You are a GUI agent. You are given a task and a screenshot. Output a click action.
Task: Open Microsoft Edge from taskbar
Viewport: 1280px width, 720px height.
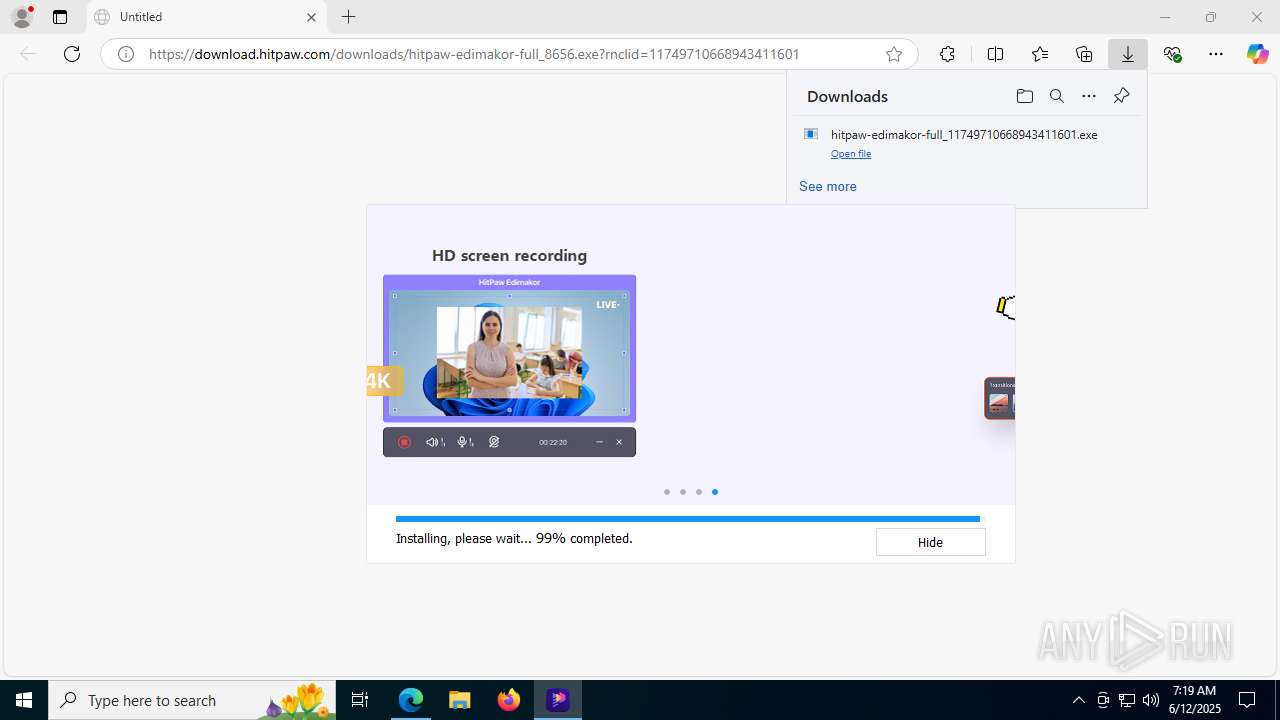[x=411, y=700]
